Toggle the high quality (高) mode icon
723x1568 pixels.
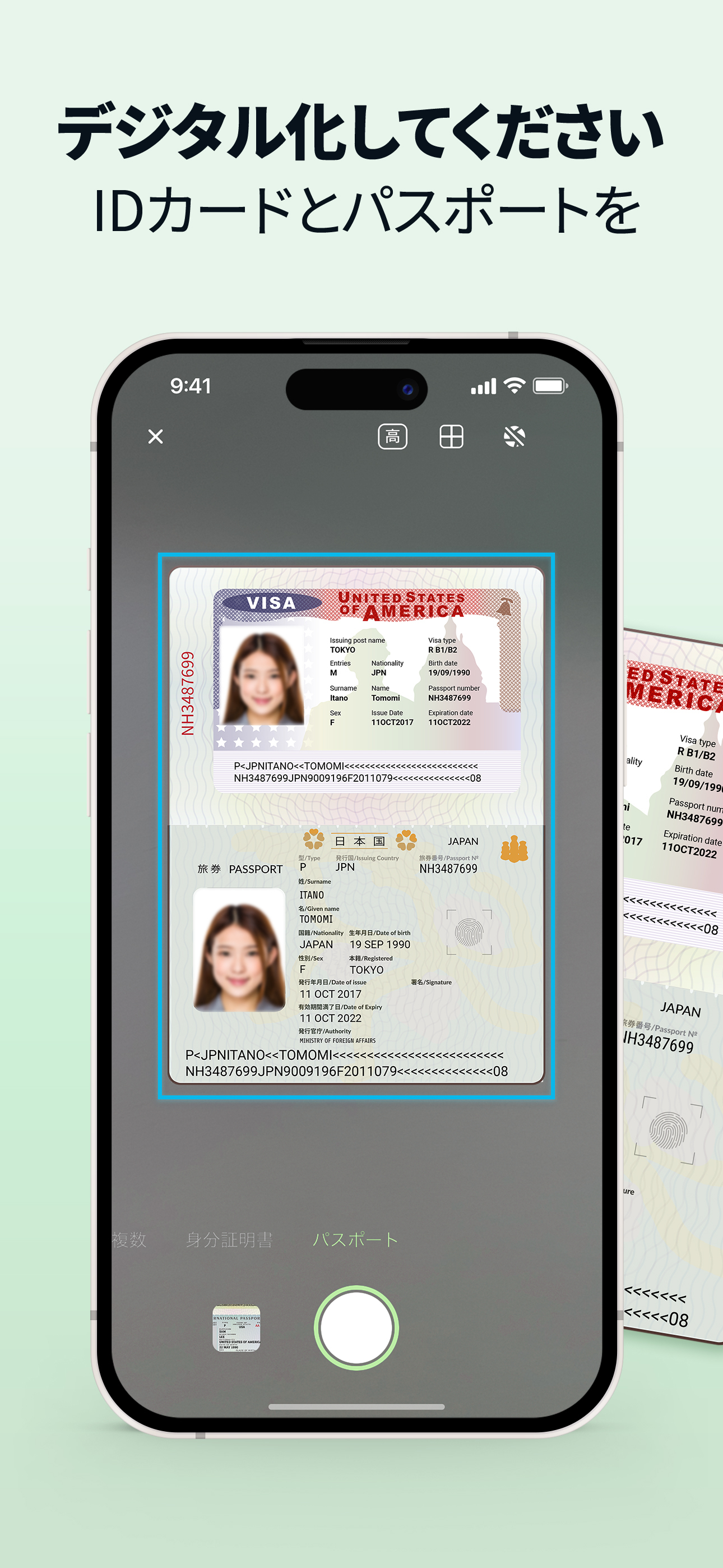(x=392, y=436)
